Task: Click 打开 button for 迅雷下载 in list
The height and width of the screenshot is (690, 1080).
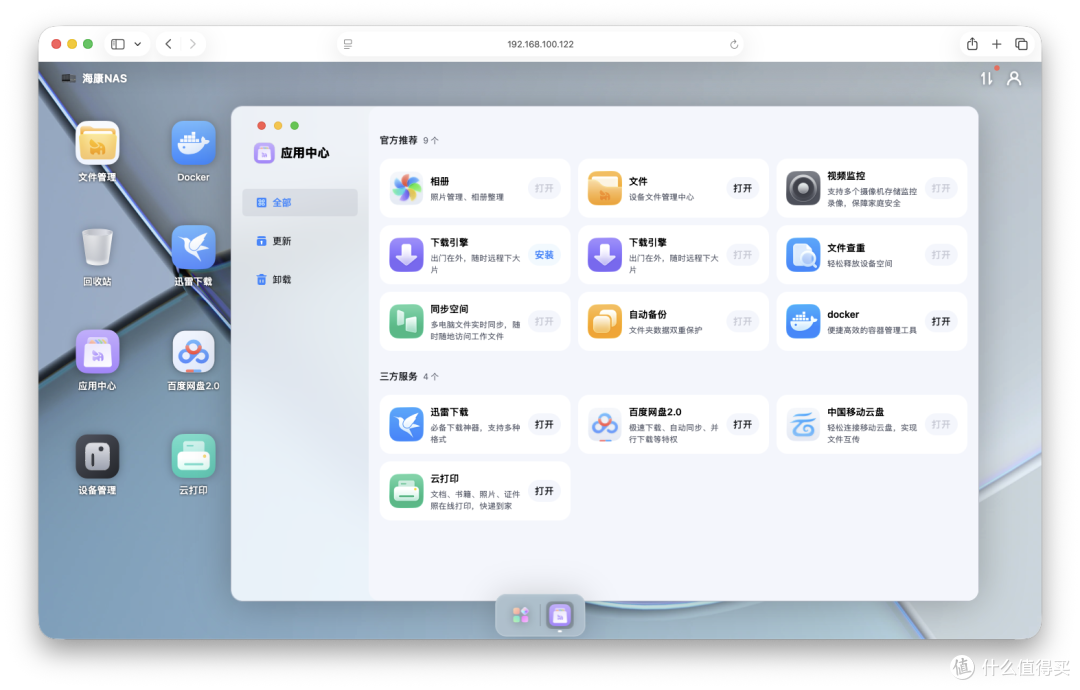Action: point(544,424)
